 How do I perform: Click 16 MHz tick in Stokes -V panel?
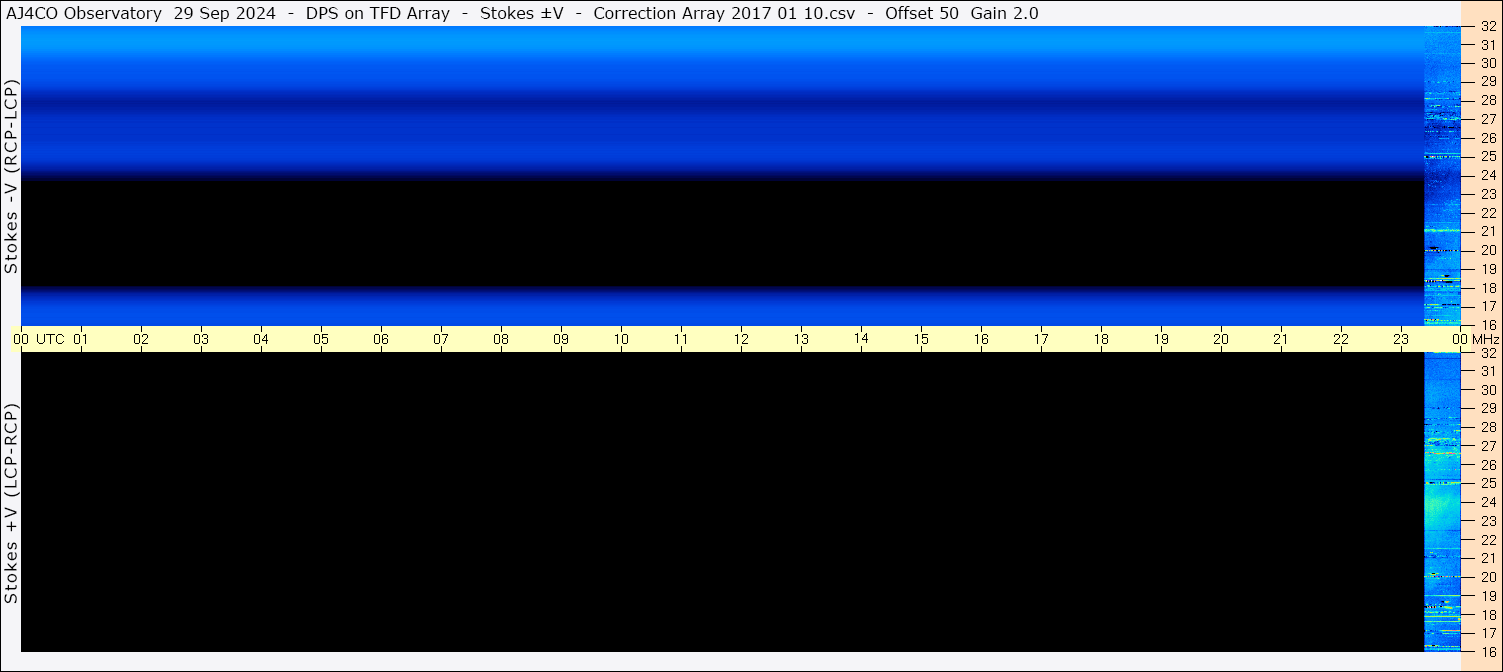coord(1488,325)
